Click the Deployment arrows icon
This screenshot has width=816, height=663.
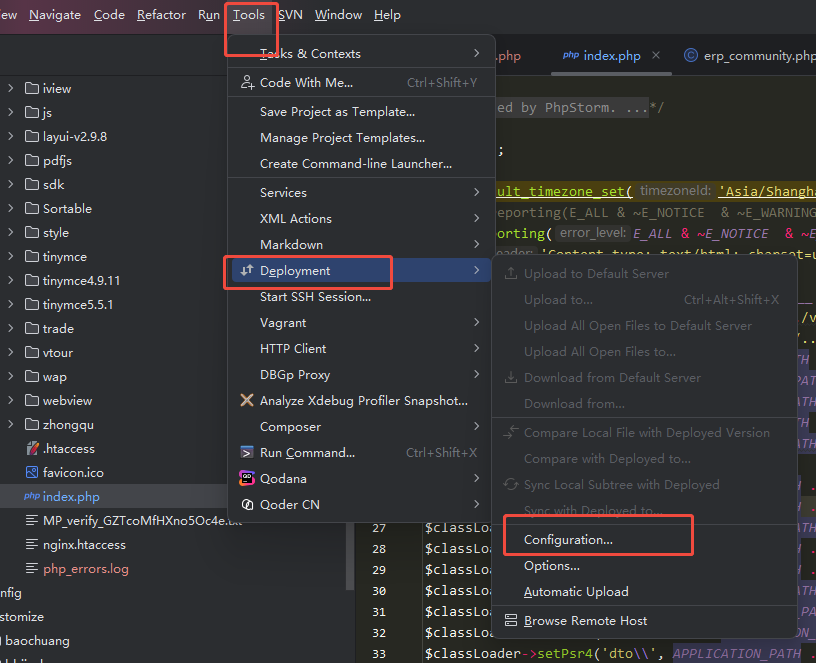pyautogui.click(x=247, y=270)
